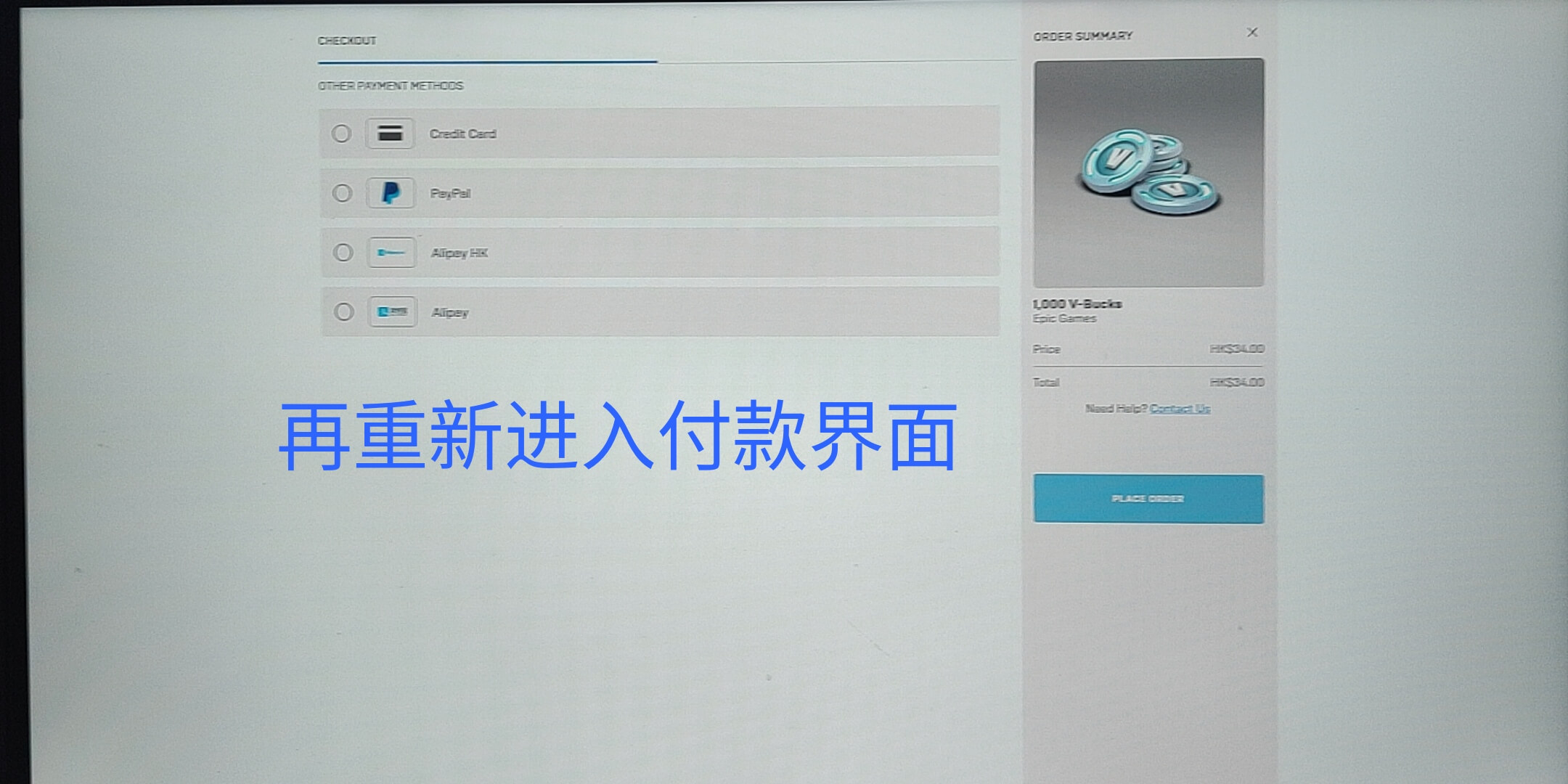Click the PayPal text label
Viewport: 1568px width, 784px height.
[450, 194]
